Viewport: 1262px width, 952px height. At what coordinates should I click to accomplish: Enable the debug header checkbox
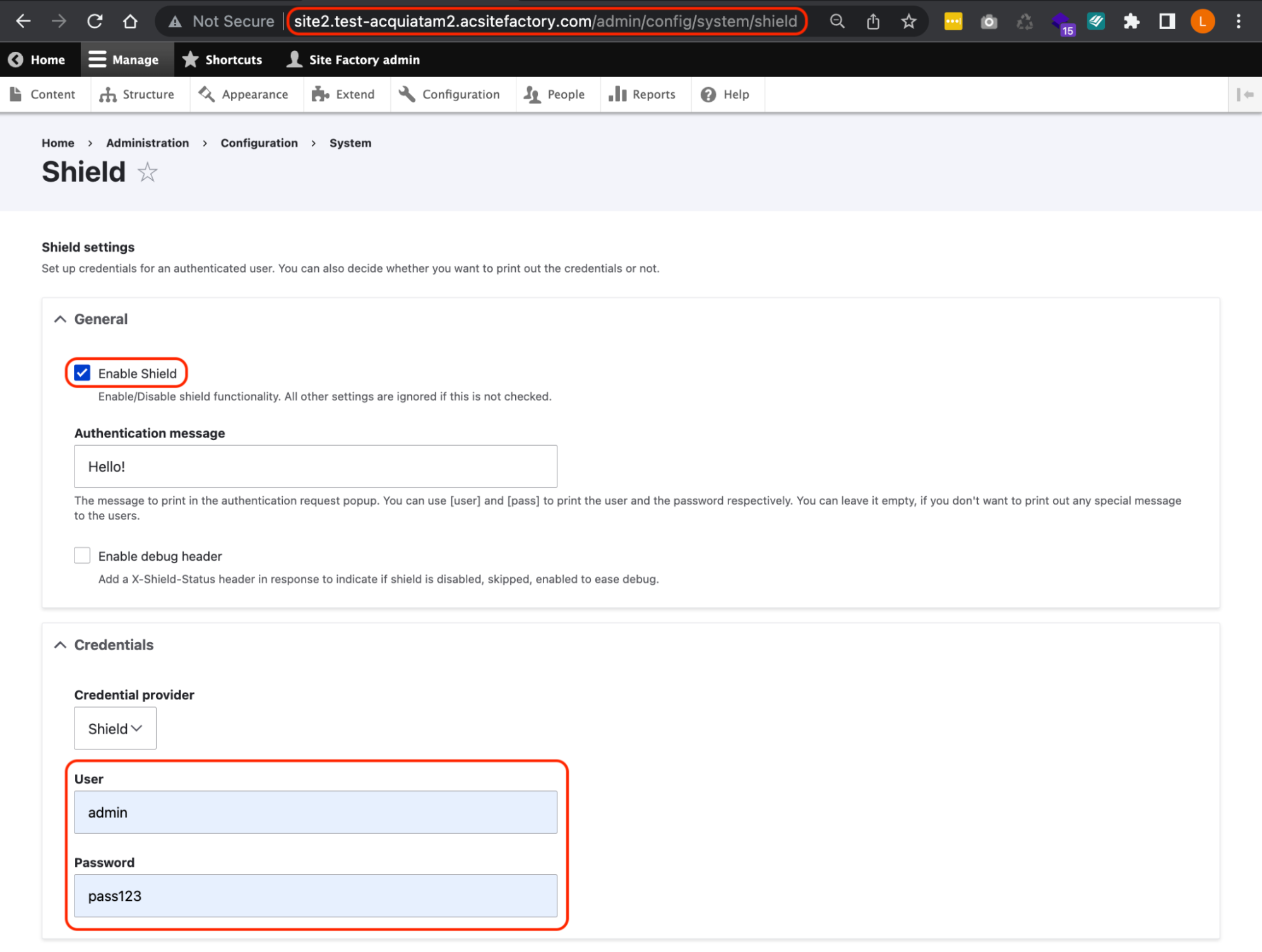pos(82,555)
